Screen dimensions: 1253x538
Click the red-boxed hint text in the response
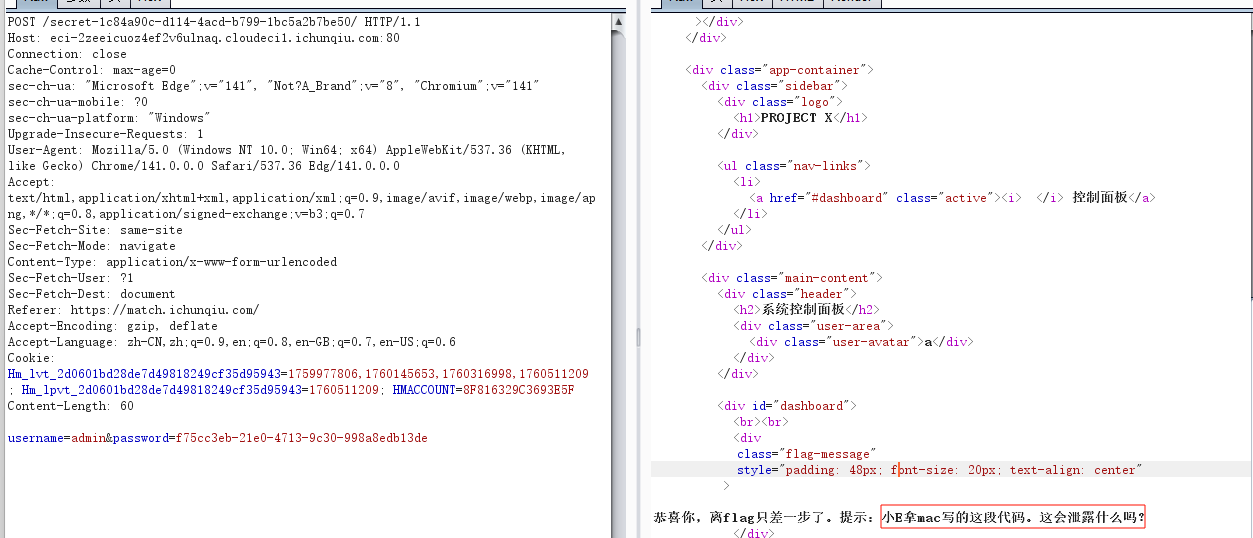(x=1012, y=518)
